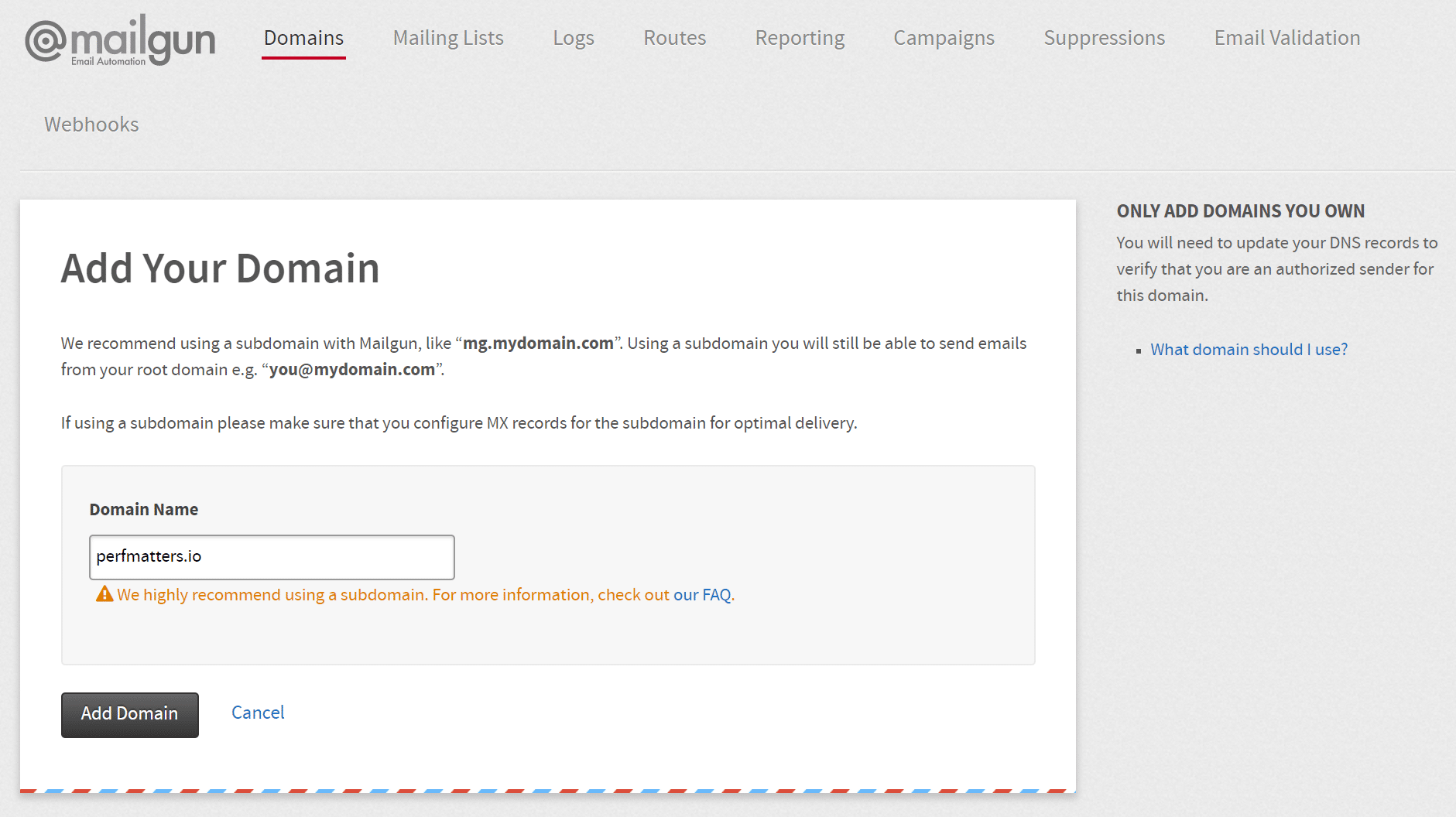Cancel adding the domain

258,713
